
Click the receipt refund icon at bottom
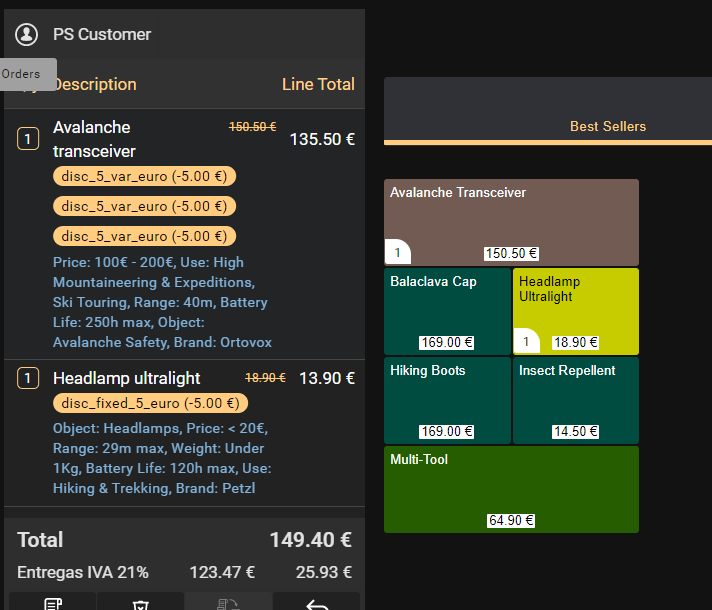[228, 603]
